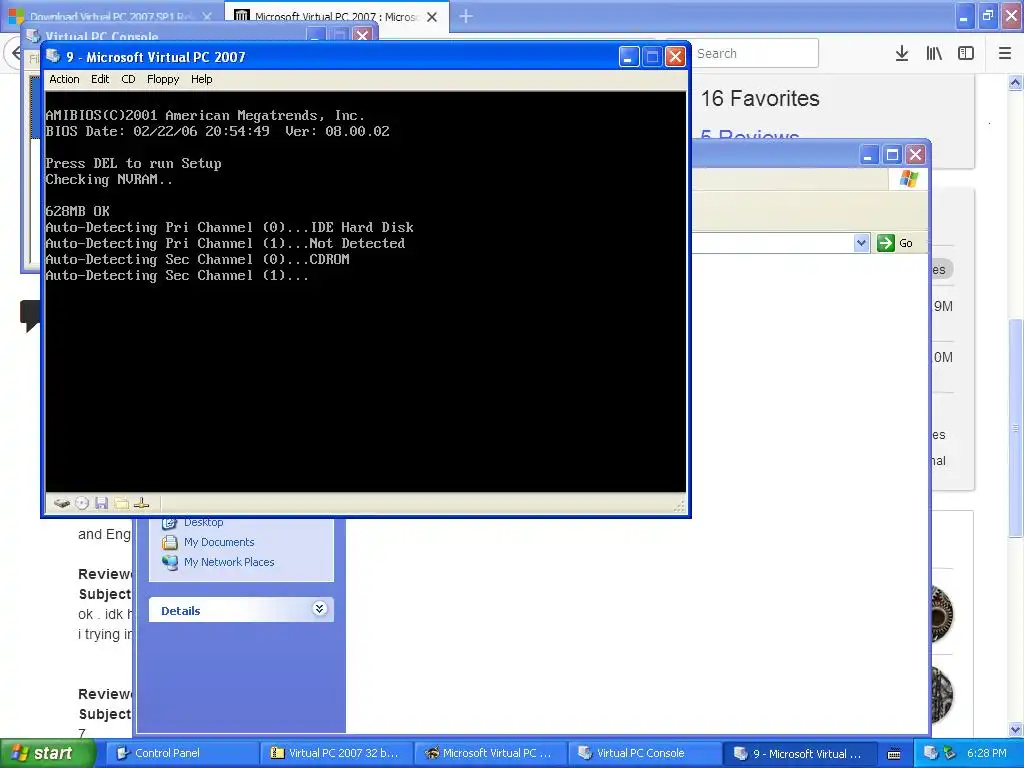Viewport: 1024px width, 768px height.
Task: Open Firefox hamburger menu
Action: point(1005,54)
